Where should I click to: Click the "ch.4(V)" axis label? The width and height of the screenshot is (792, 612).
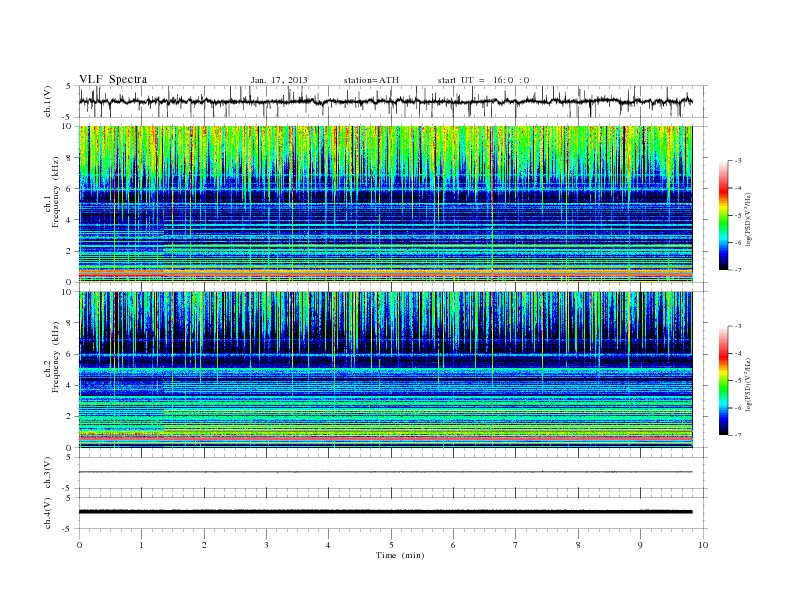coord(47,513)
